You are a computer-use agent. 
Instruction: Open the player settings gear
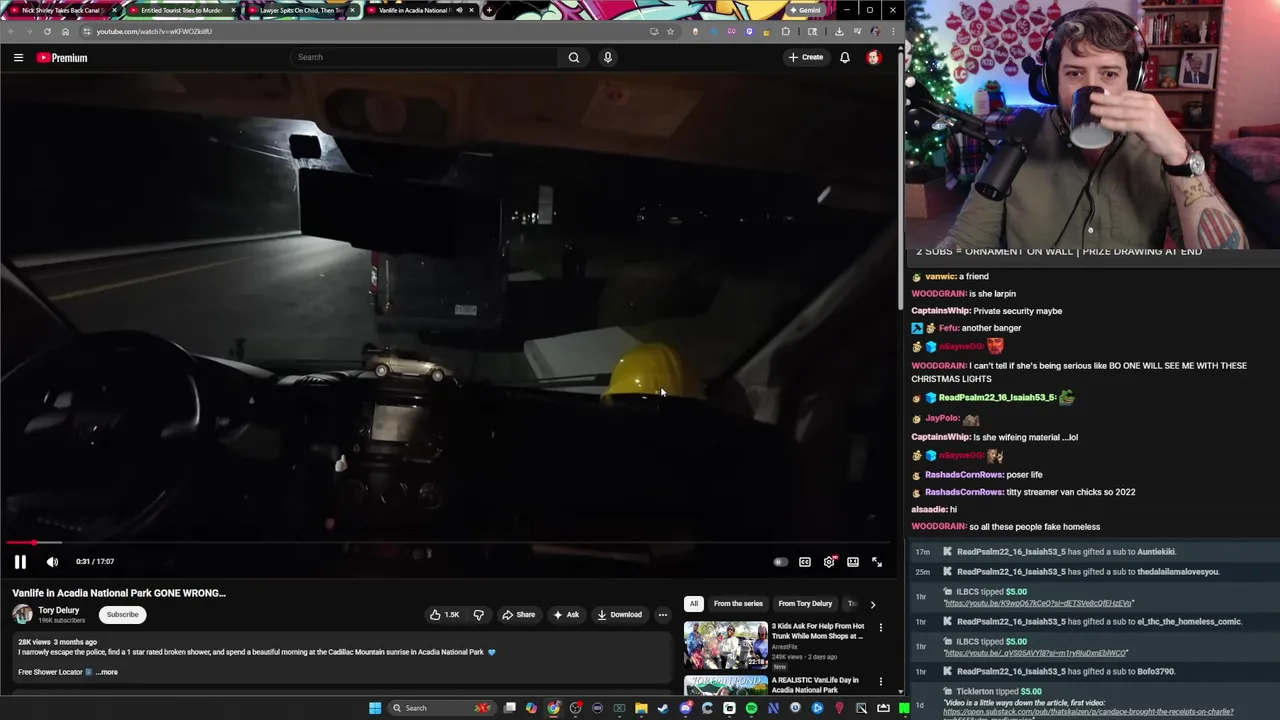[829, 562]
